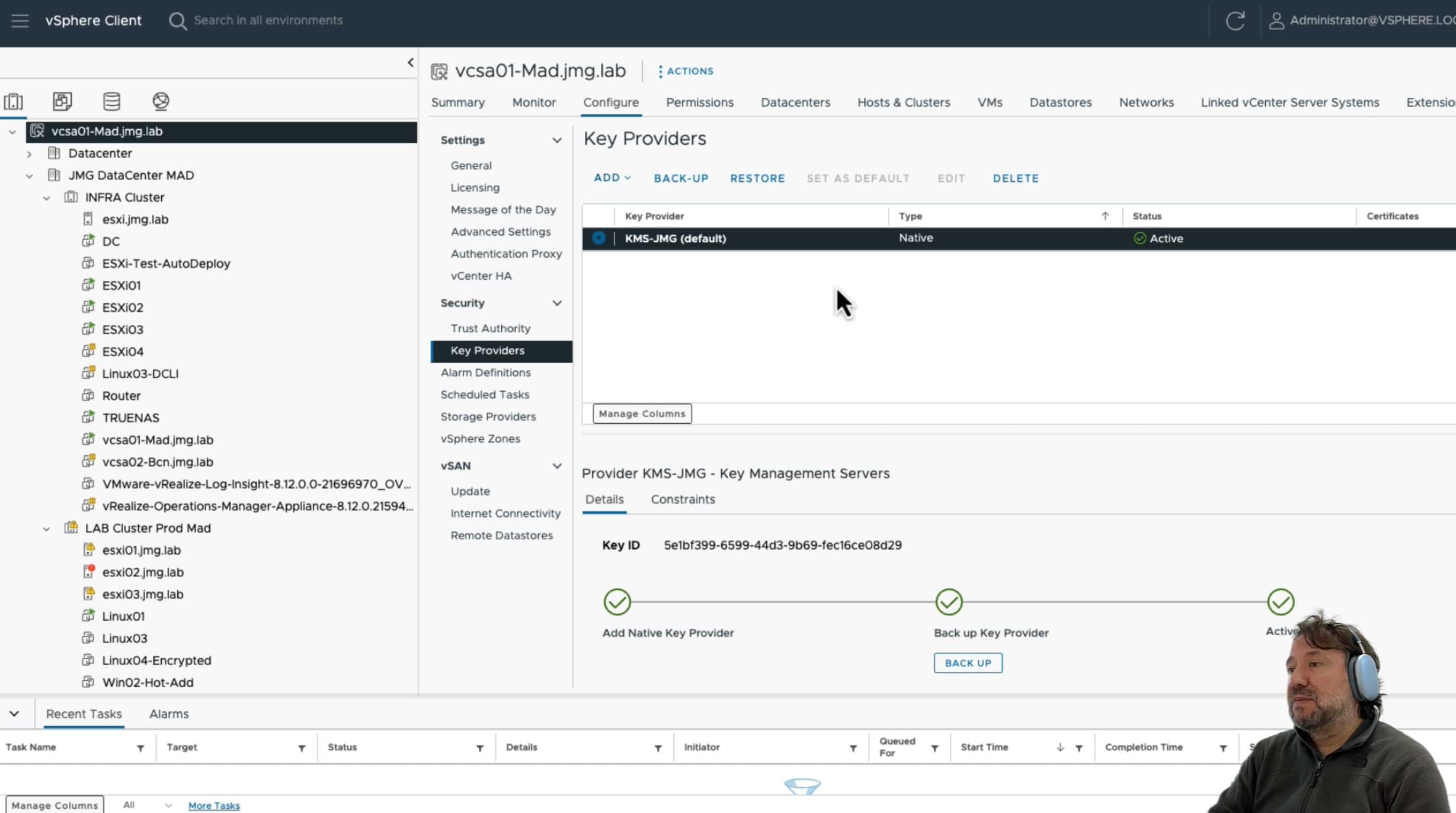Open Advanced Settings
1456x813 pixels.
point(500,232)
